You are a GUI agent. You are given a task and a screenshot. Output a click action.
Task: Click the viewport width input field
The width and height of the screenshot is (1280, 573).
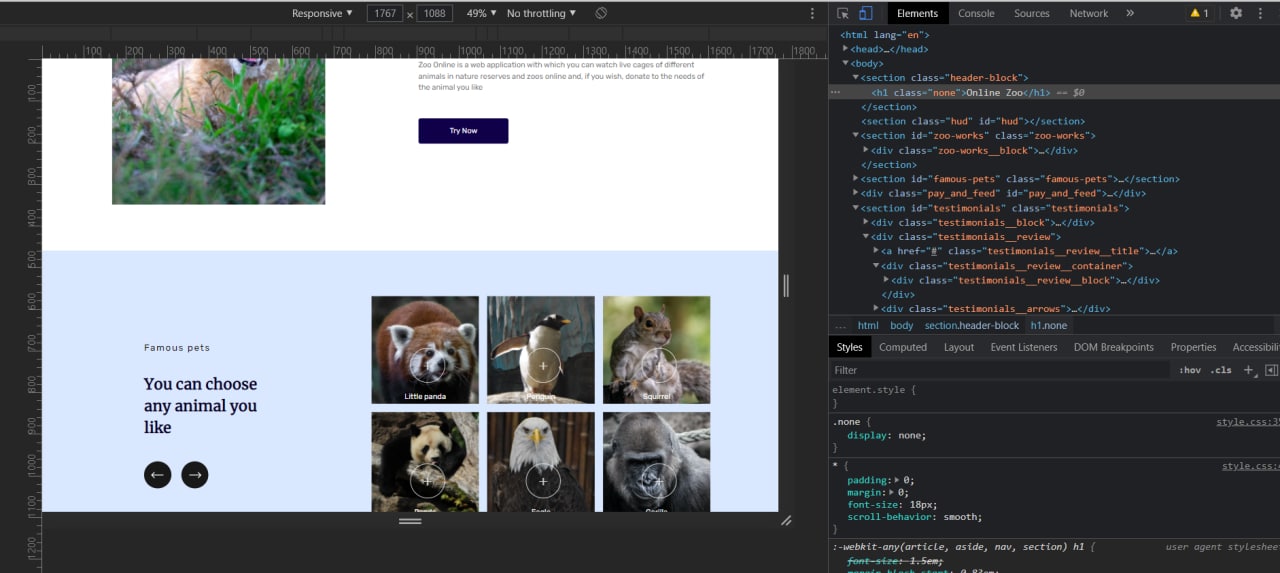tap(384, 13)
